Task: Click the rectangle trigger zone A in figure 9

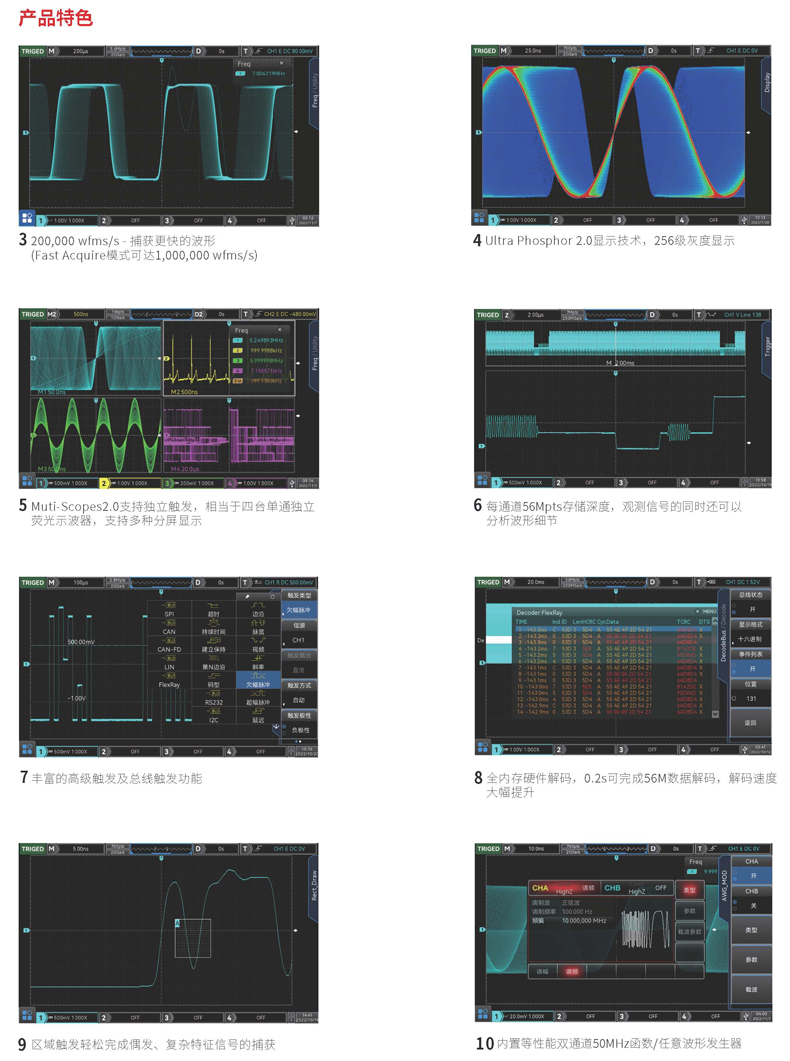Action: click(193, 937)
